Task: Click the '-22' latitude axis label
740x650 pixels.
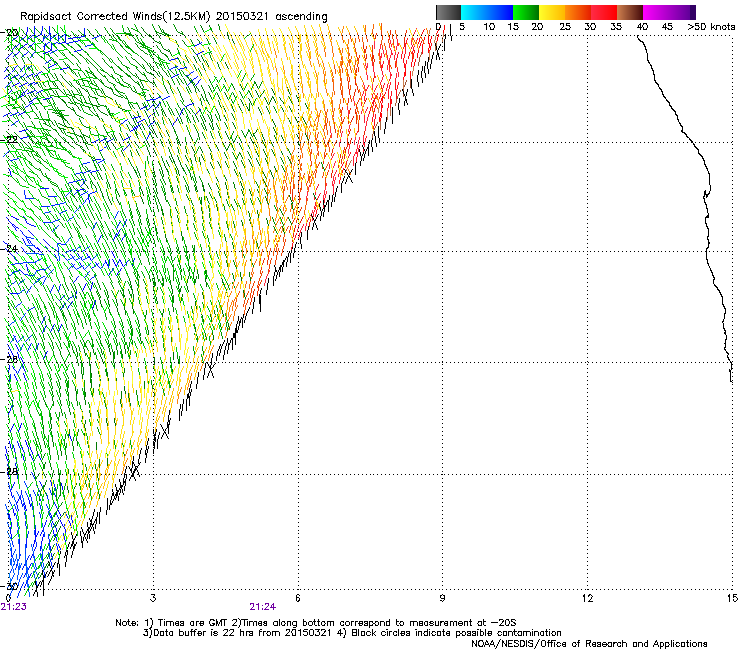Action: (x=10, y=140)
